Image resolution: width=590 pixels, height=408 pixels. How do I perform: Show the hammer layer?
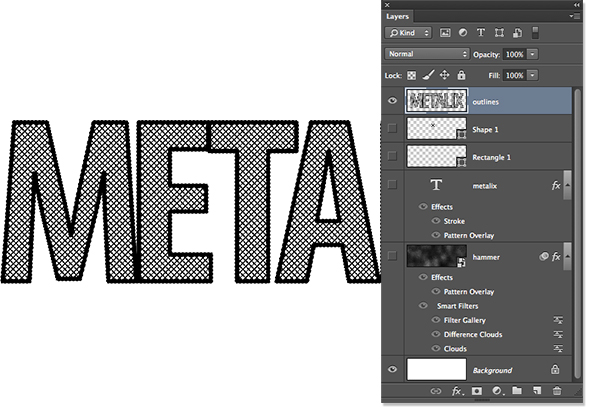tap(392, 256)
